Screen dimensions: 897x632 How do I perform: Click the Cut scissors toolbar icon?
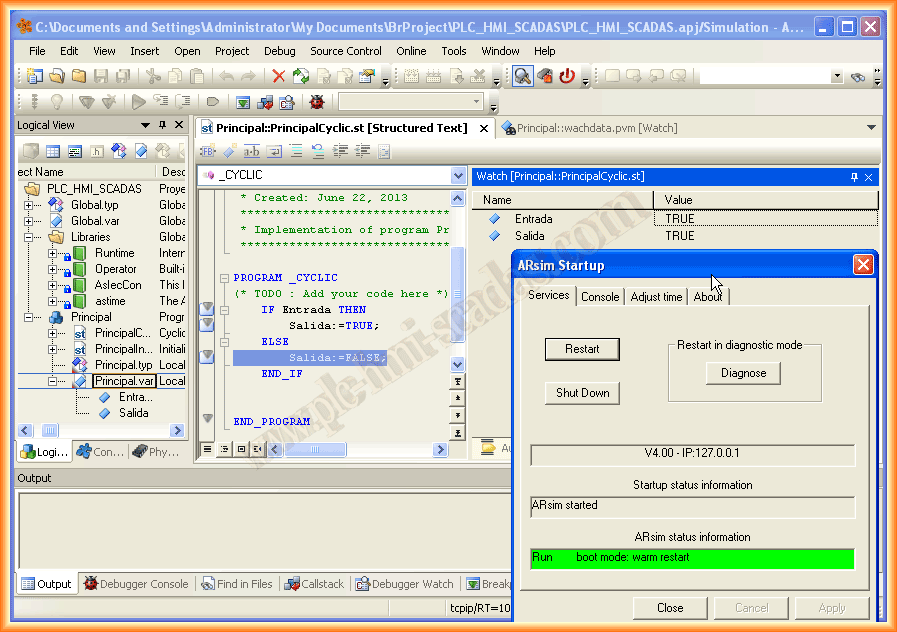pyautogui.click(x=153, y=76)
